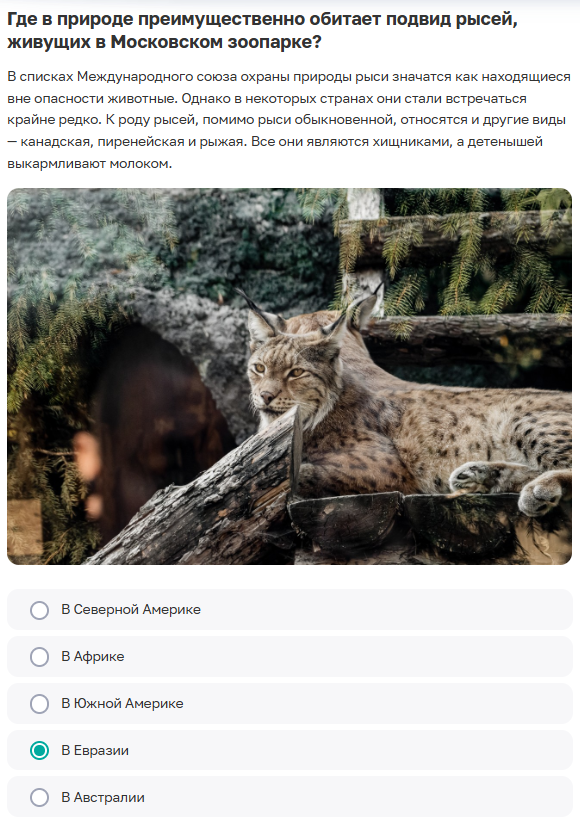
Task: Click the selected В Евразии radio button
Action: [x=40, y=751]
